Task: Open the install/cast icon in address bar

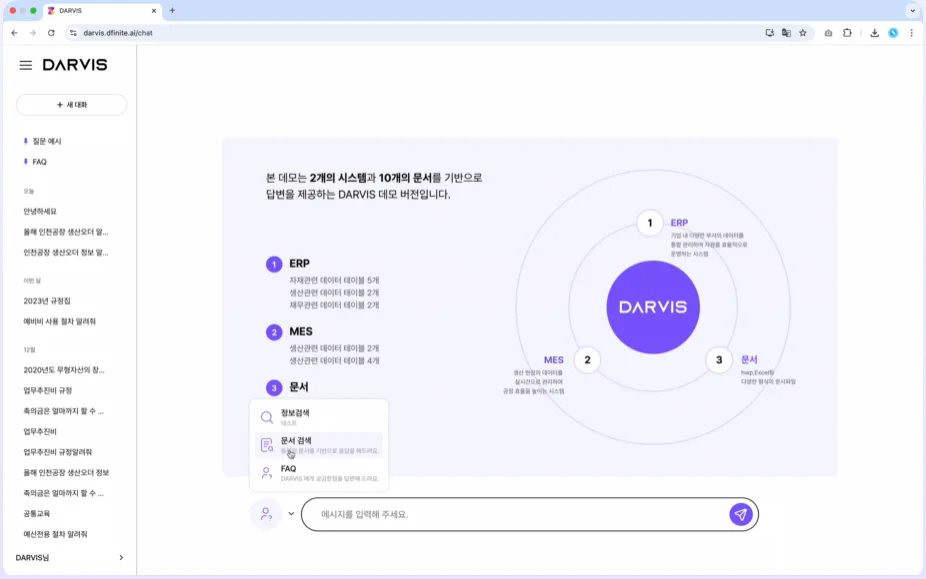Action: click(770, 33)
